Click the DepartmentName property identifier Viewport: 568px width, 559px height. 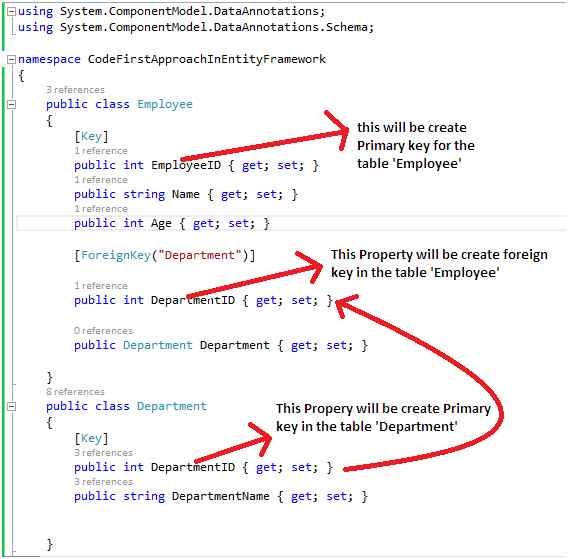(x=221, y=496)
